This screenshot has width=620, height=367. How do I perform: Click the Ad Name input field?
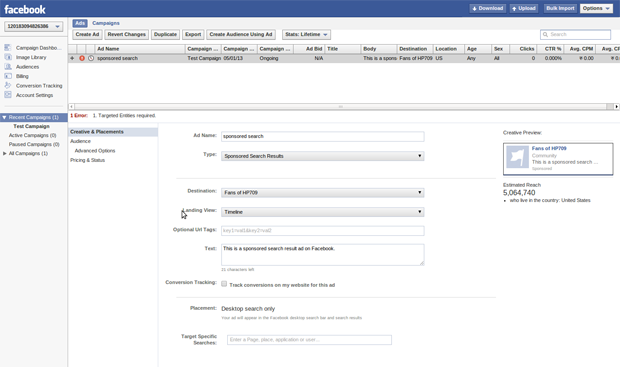pyautogui.click(x=323, y=136)
